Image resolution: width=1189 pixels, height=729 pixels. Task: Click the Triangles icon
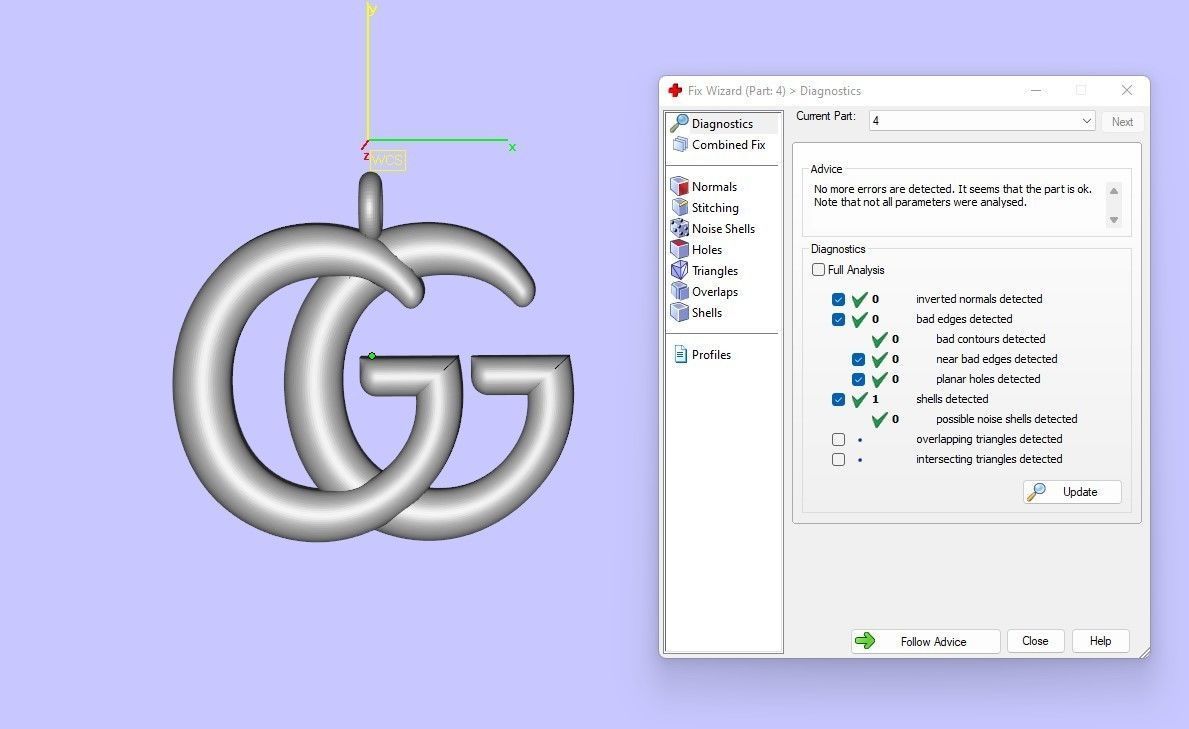tap(679, 270)
